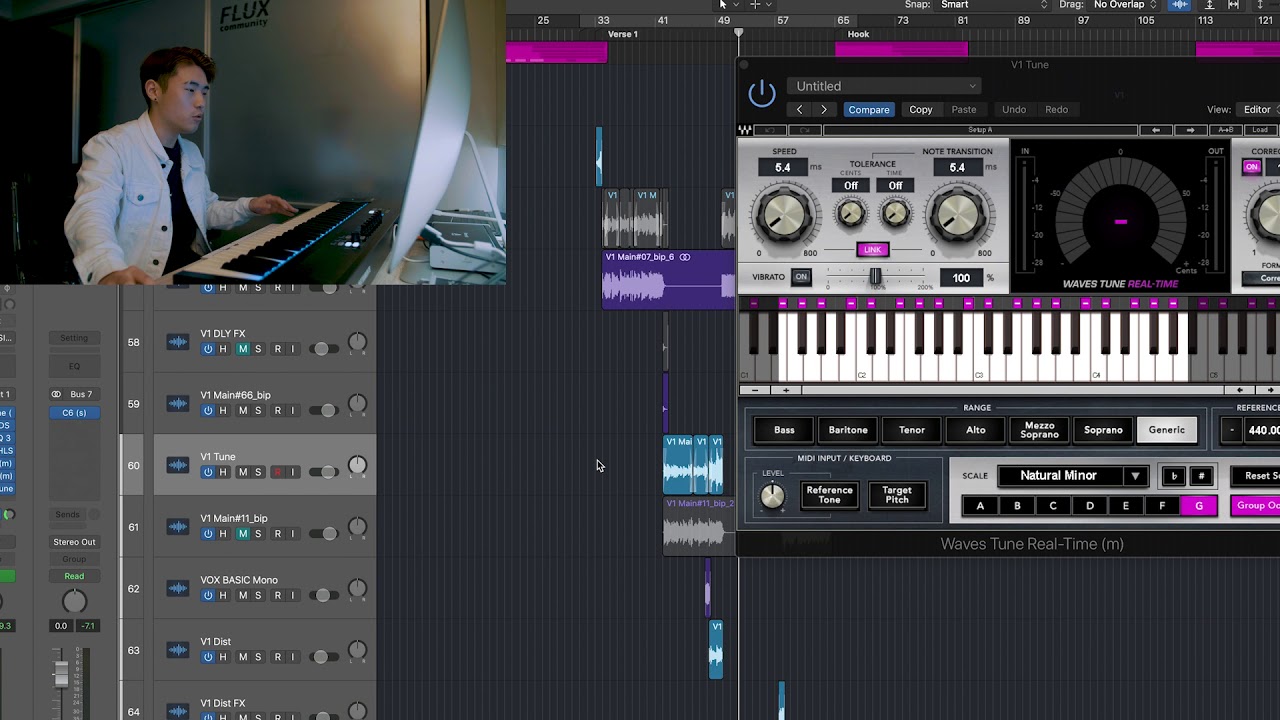The width and height of the screenshot is (1280, 720).
Task: Adjust the V1 Main#66_bip pan knob
Action: (357, 404)
